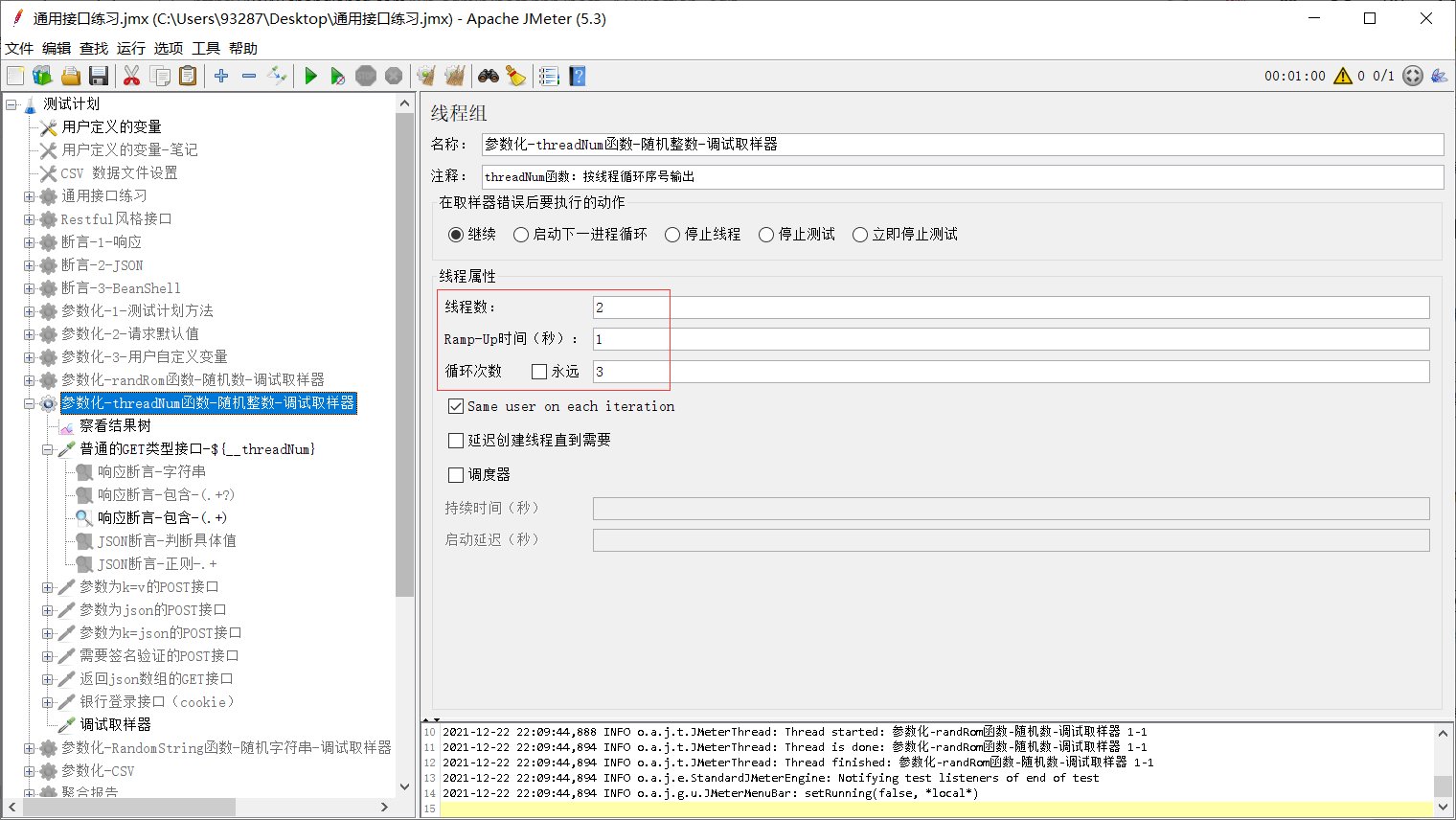Enable the 永远 loop checkbox
Image resolution: width=1456 pixels, height=820 pixels.
click(539, 372)
